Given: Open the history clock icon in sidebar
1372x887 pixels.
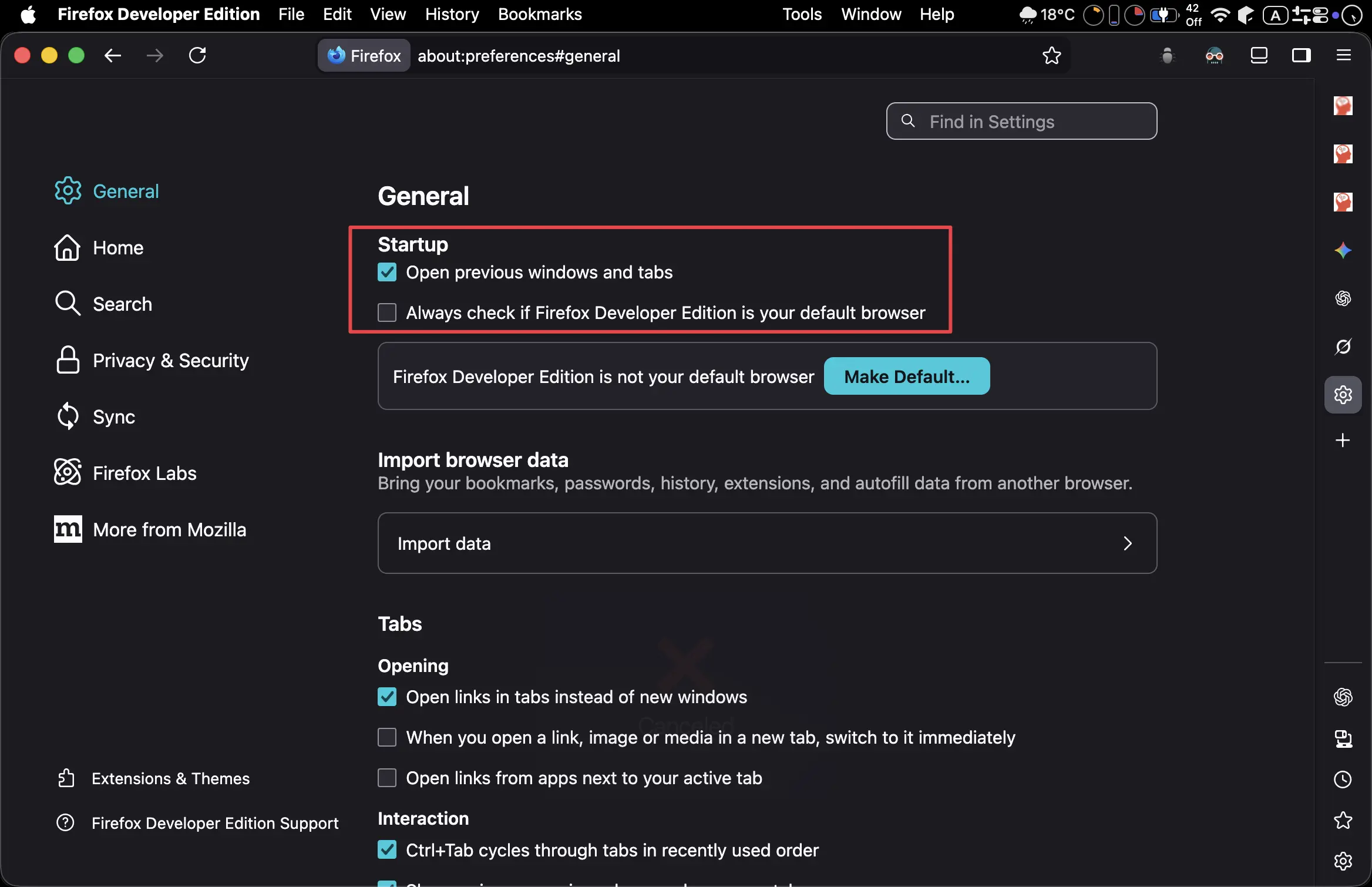Looking at the screenshot, I should pos(1343,780).
